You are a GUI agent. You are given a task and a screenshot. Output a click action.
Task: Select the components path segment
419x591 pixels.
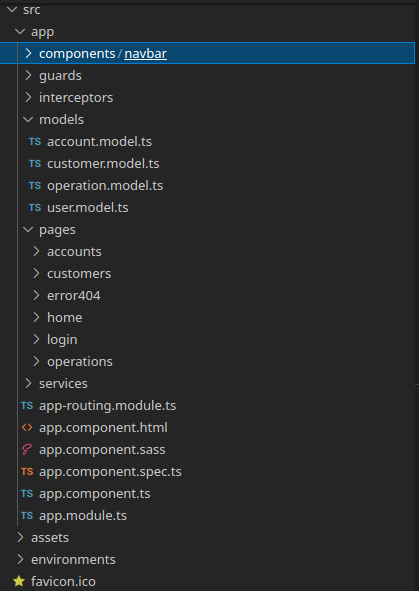77,54
